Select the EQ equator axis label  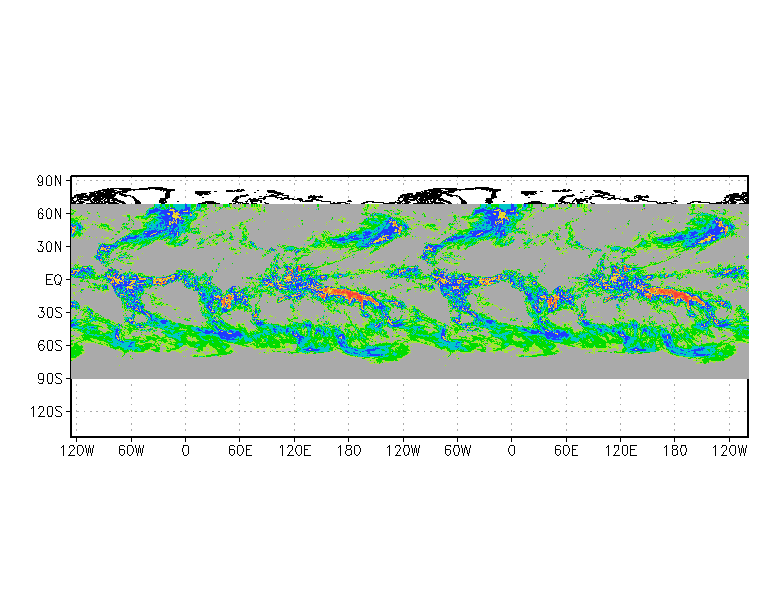pos(54,280)
